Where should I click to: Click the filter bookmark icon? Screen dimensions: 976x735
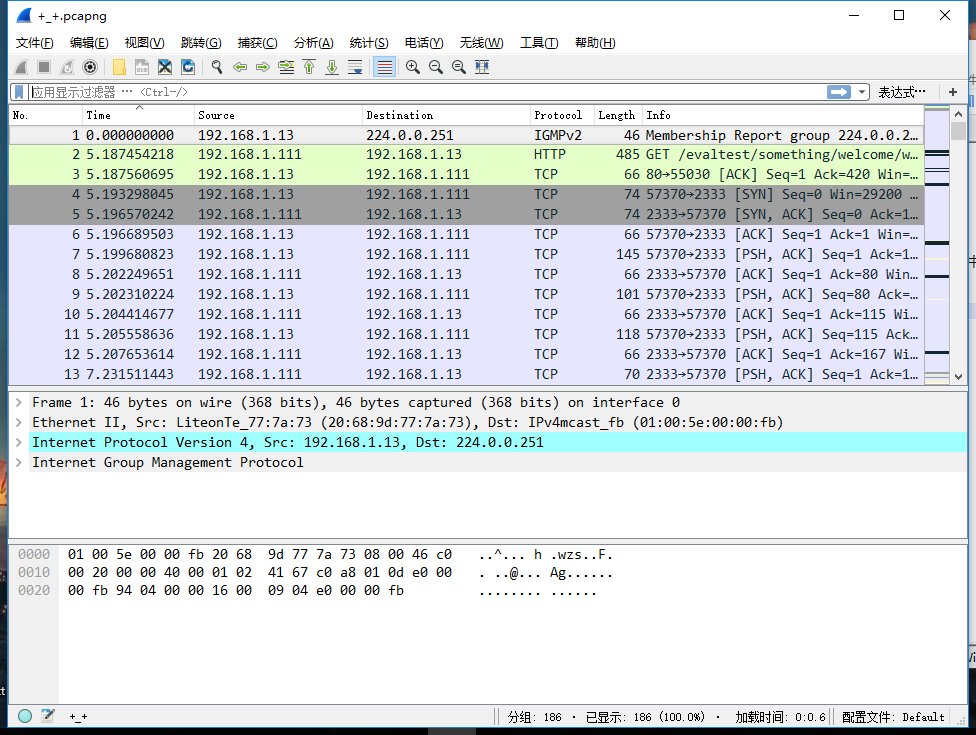(x=19, y=92)
